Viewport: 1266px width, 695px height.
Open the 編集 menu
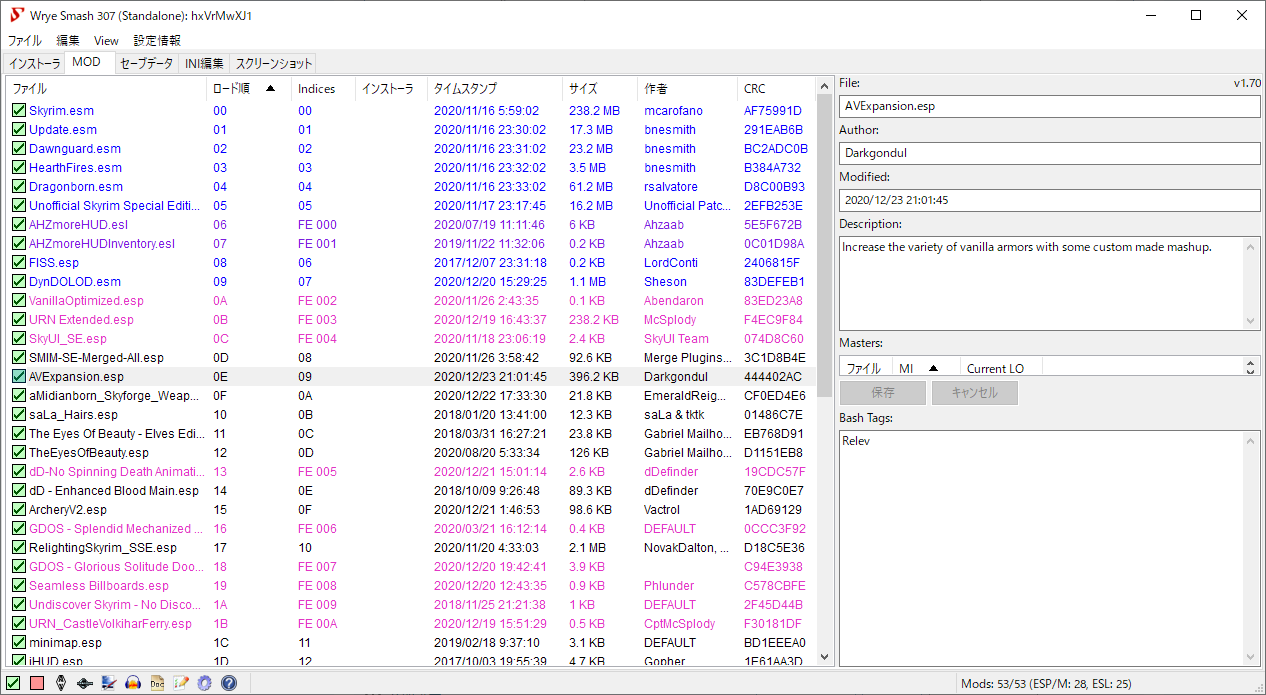tap(68, 41)
